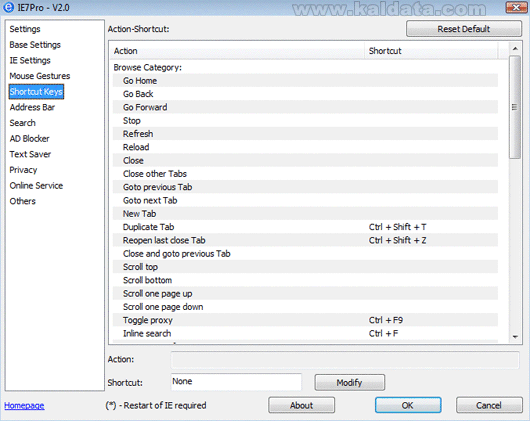
Task: Click the IE7Pro title bar icon
Action: tap(8, 7)
